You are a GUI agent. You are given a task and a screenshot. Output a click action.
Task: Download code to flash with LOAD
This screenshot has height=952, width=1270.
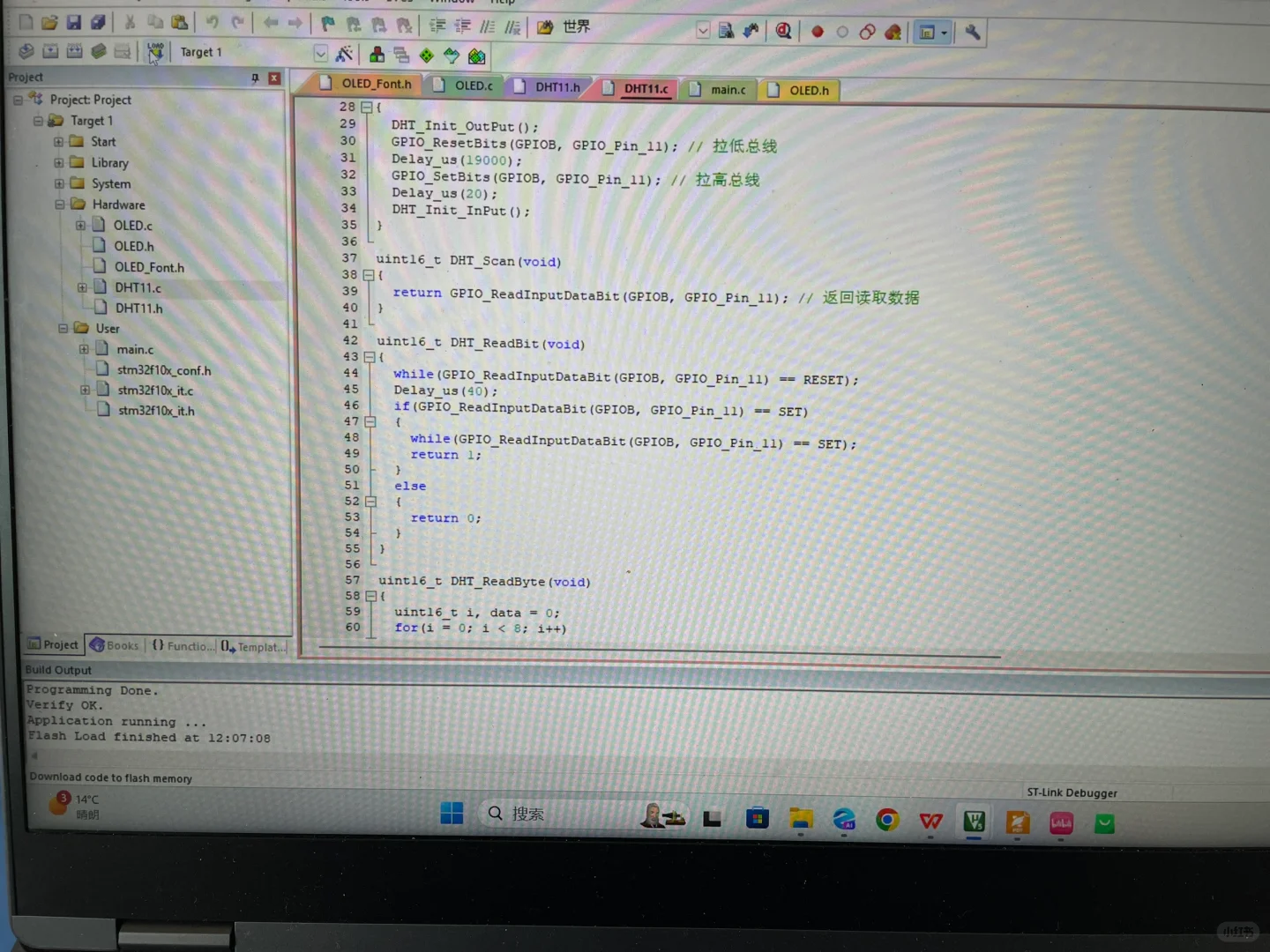pyautogui.click(x=155, y=52)
